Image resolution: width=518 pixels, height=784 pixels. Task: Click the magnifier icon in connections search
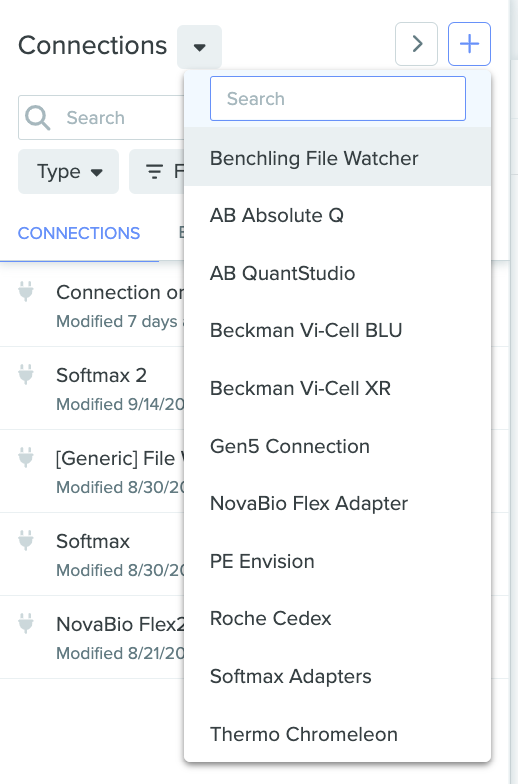38,118
